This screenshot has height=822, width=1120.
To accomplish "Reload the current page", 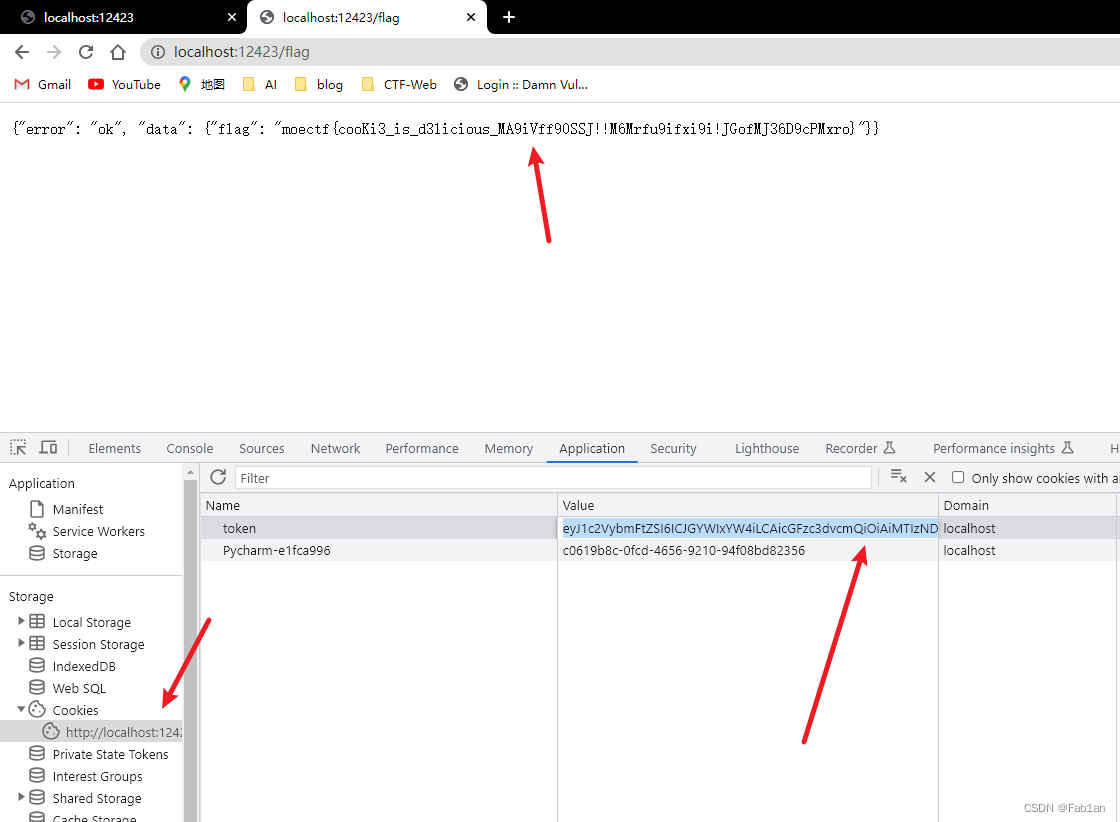I will pyautogui.click(x=86, y=52).
